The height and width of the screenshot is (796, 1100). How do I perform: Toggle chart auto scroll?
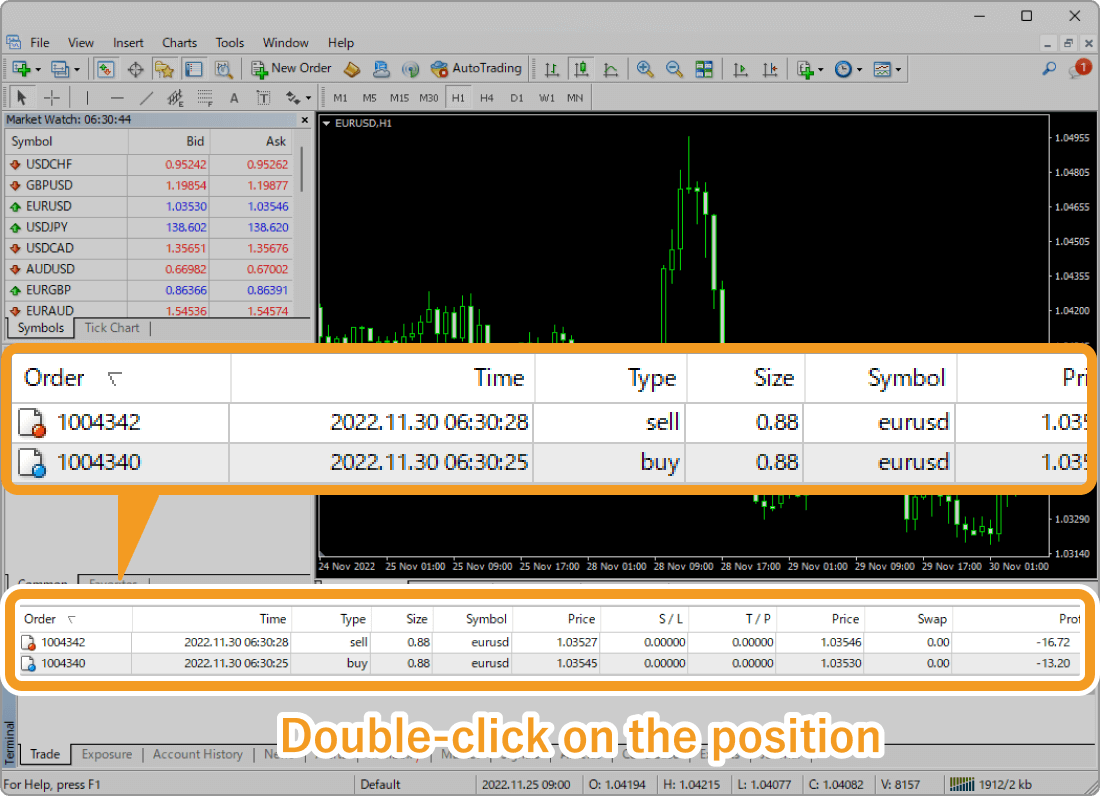pyautogui.click(x=739, y=68)
